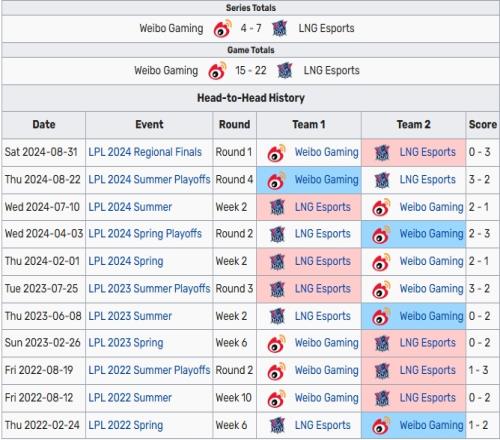Click Weibo Gaming link in 2024-02-01 row

(x=431, y=261)
